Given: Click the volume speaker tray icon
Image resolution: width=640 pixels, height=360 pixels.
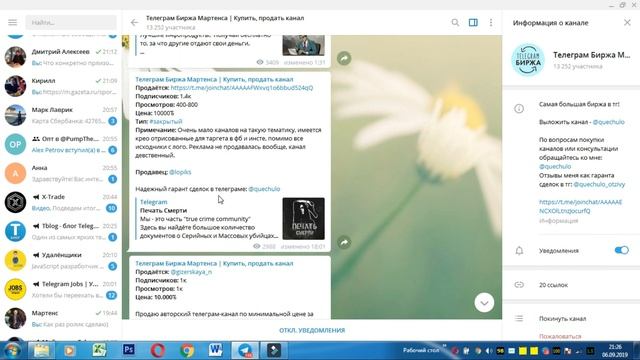Looking at the screenshot, I should 489,351.
